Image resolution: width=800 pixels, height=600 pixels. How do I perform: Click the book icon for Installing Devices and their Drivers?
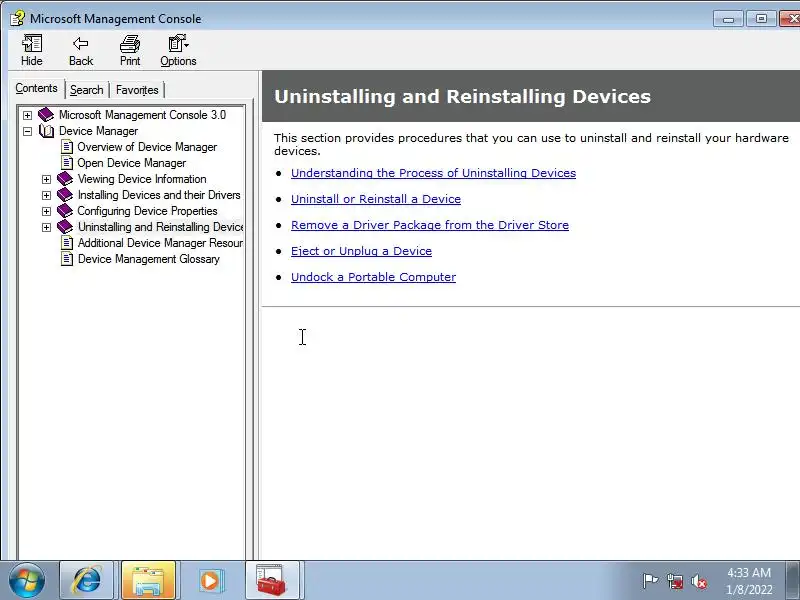65,195
